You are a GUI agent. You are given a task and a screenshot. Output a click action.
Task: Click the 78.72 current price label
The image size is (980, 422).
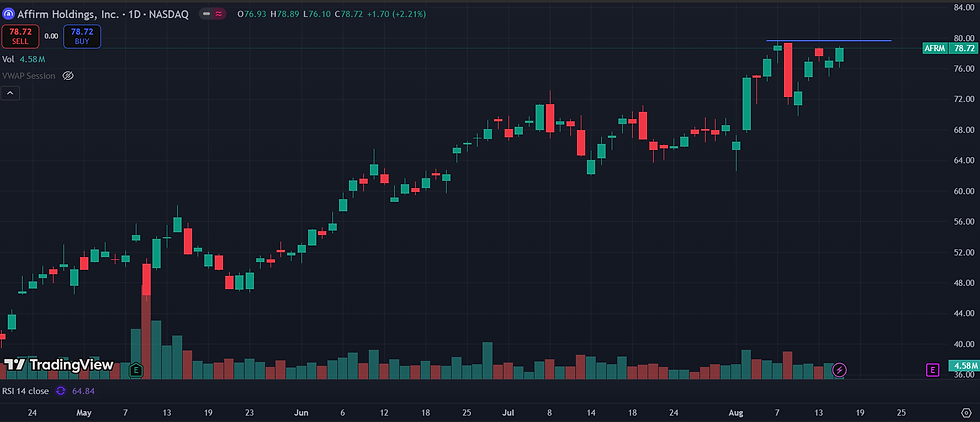(964, 48)
